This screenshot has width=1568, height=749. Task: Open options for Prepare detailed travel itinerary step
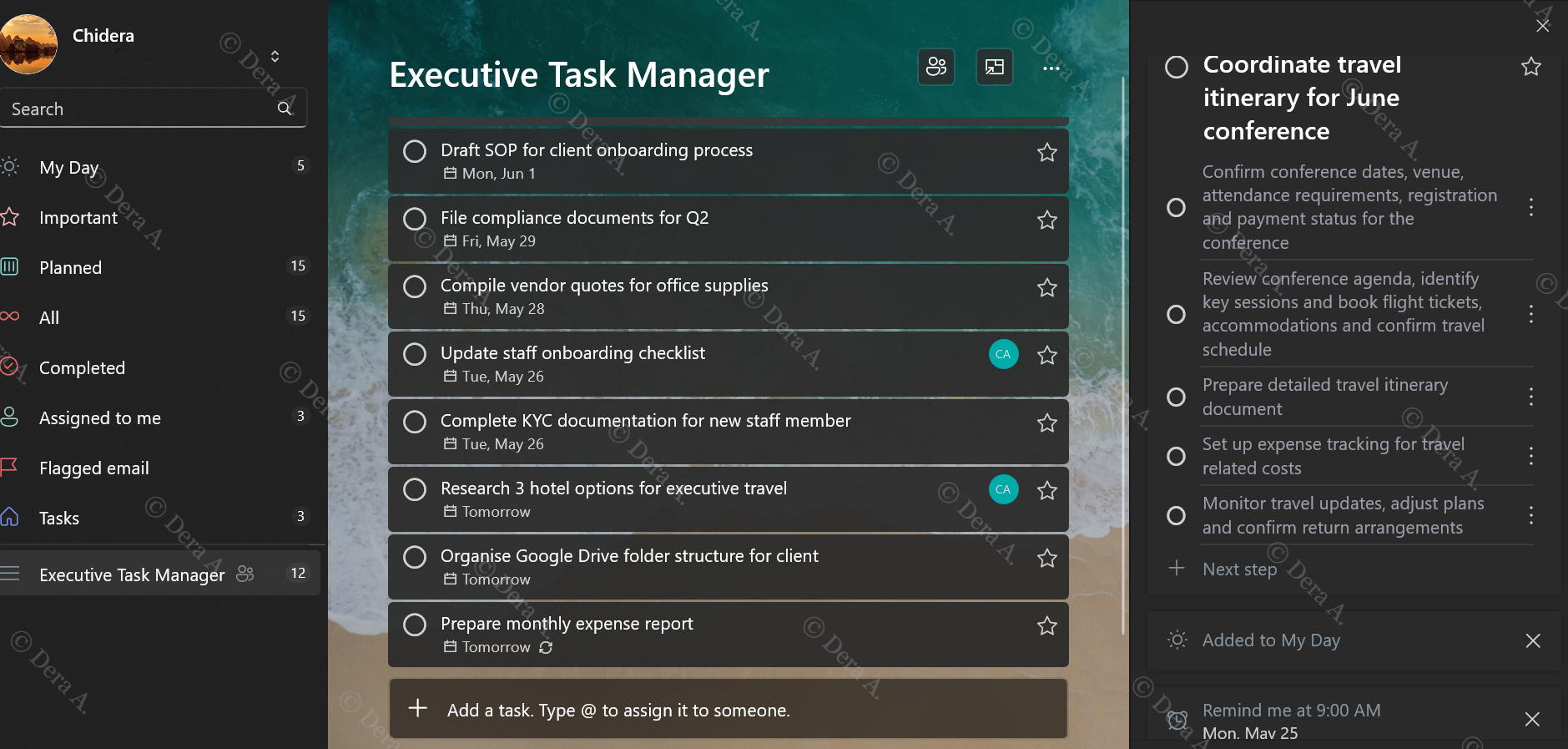click(1530, 397)
